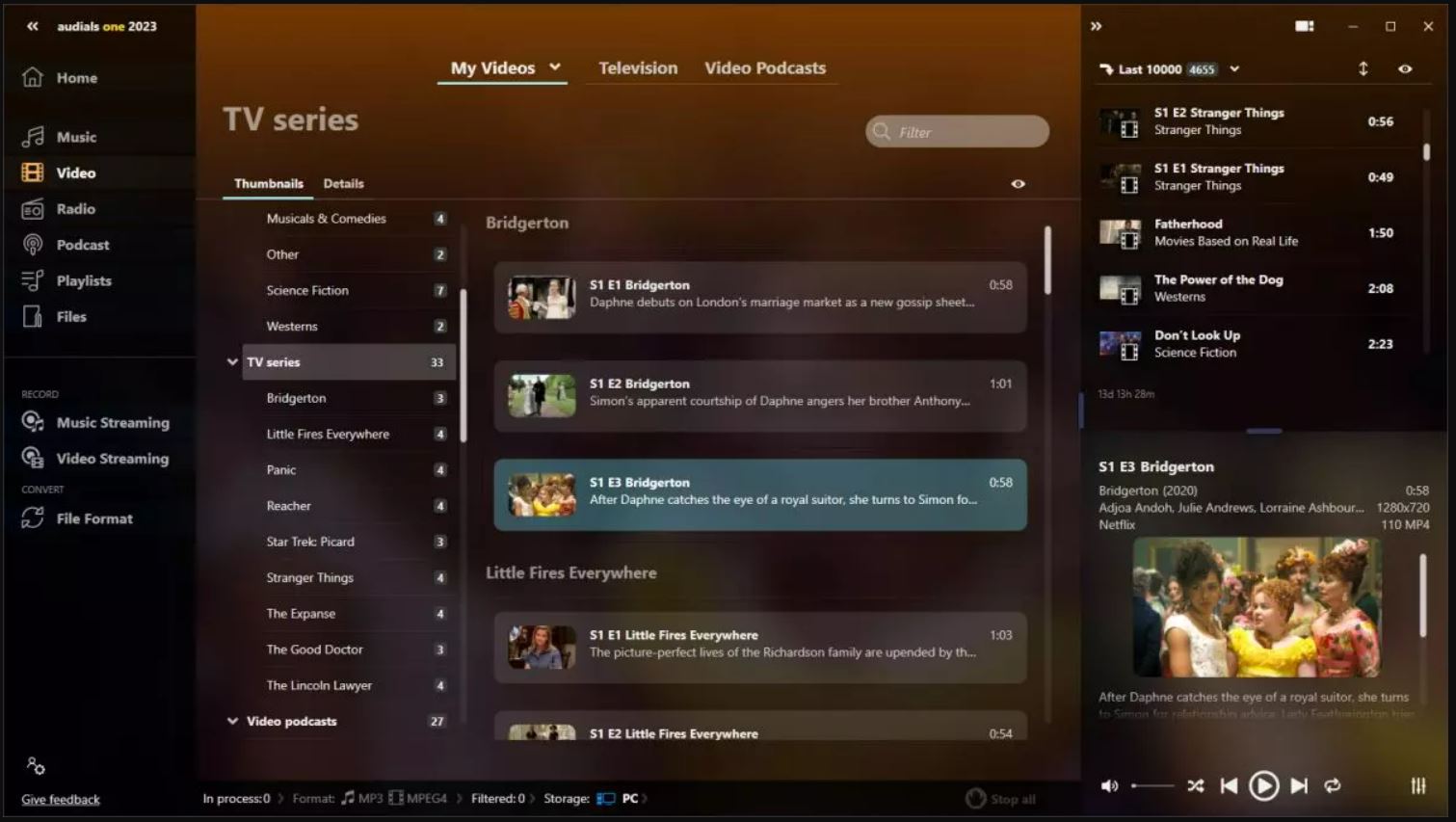Switch to the Video Podcasts tab
Screen dimensions: 1456x822
pos(765,68)
